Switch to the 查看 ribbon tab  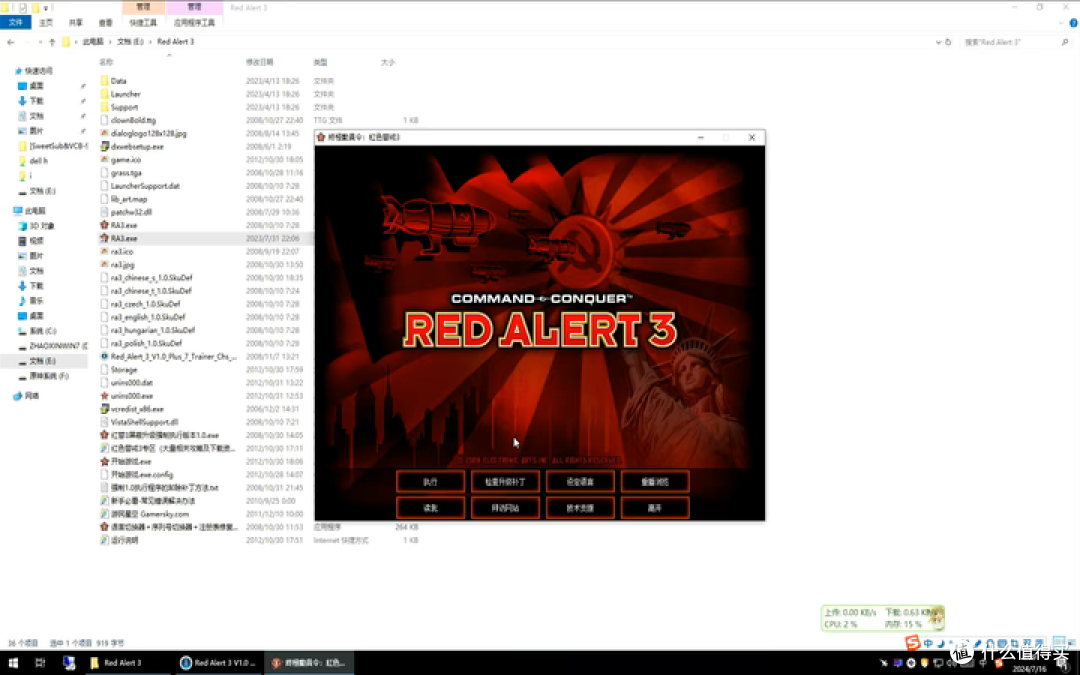click(105, 23)
